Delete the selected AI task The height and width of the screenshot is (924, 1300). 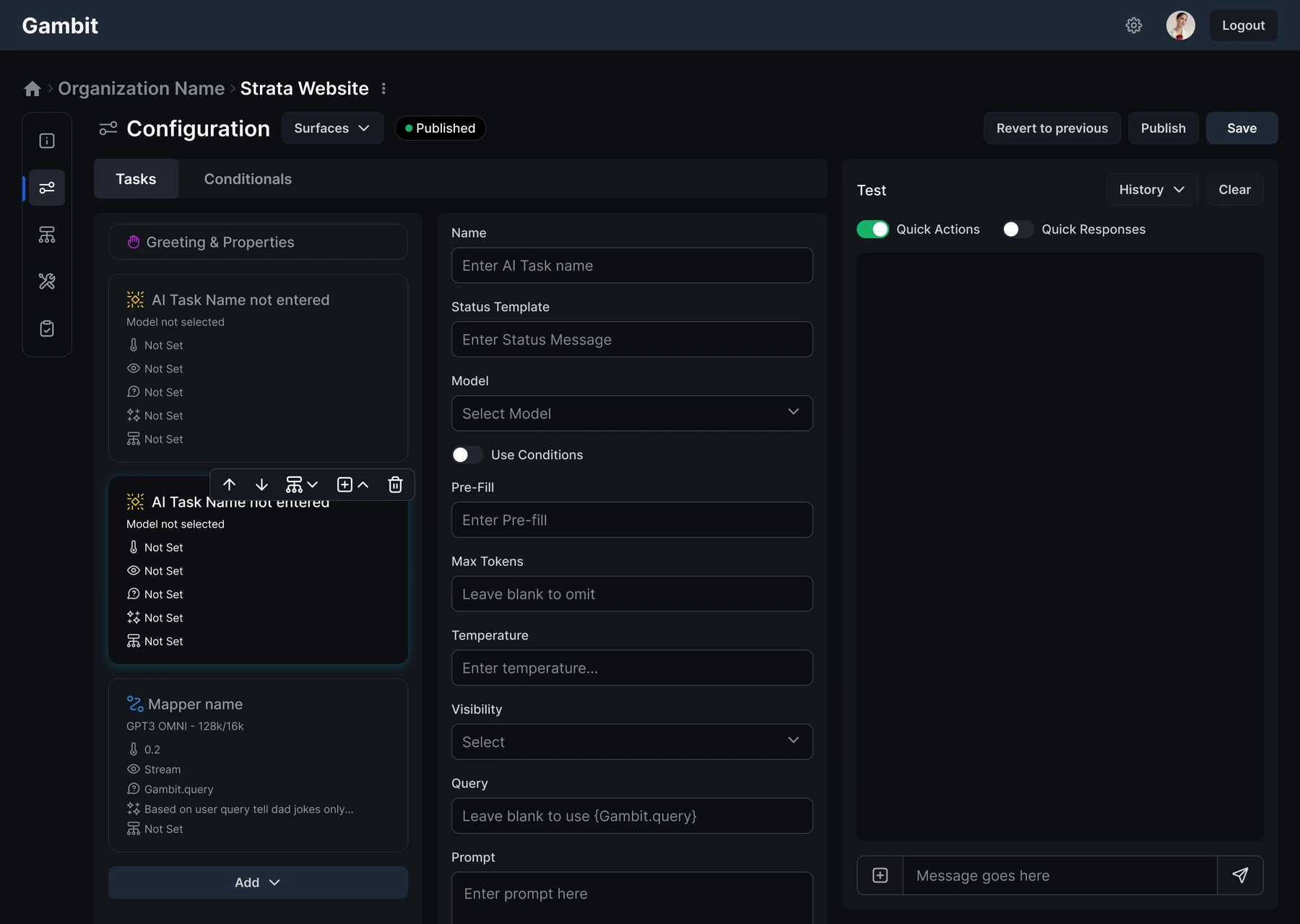tap(395, 484)
